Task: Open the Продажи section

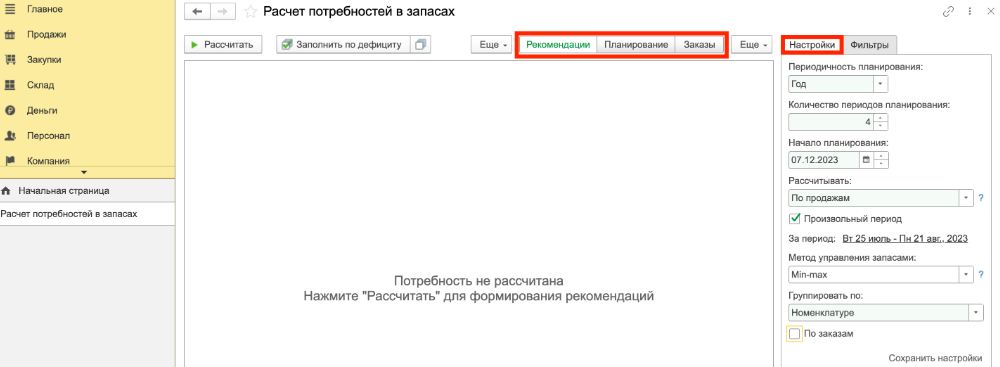Action: click(x=47, y=34)
